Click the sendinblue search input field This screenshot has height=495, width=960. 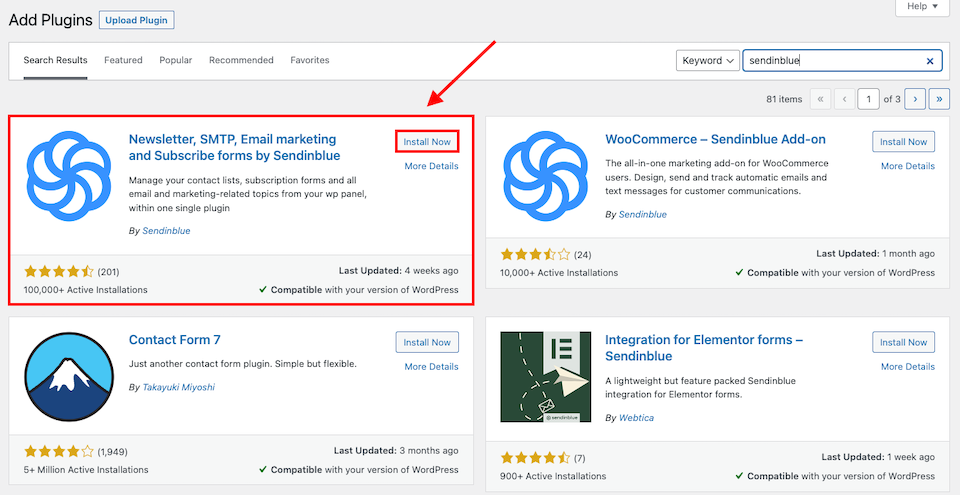[x=833, y=61]
